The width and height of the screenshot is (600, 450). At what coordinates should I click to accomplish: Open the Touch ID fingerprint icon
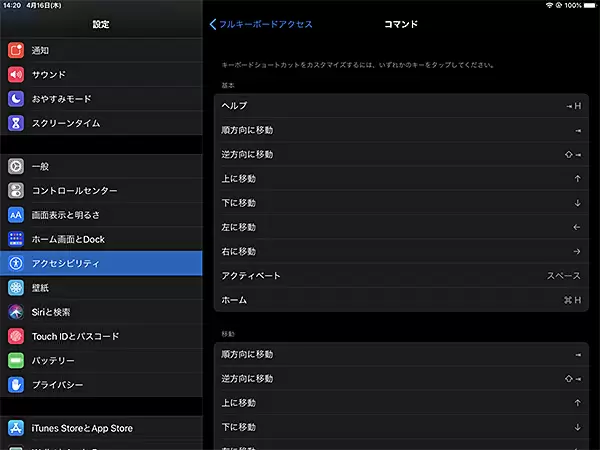click(16, 336)
